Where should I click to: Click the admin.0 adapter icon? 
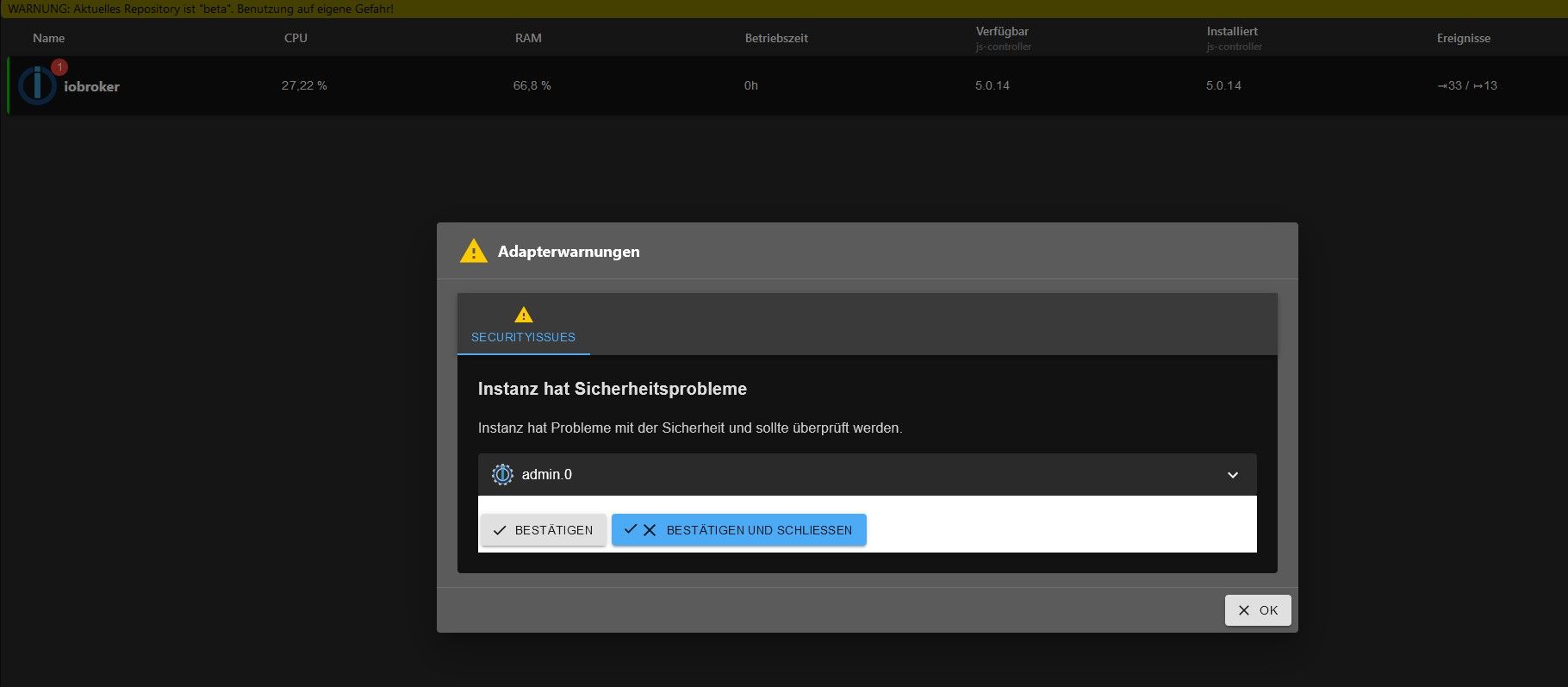click(502, 475)
